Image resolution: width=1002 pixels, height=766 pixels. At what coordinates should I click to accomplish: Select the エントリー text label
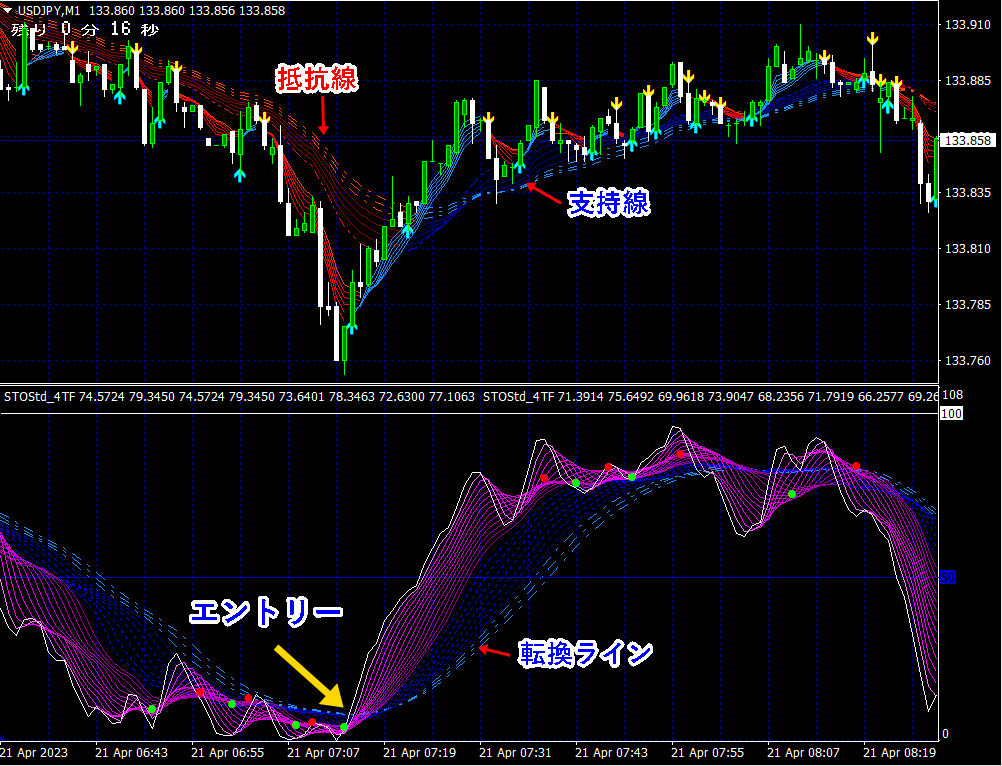point(267,612)
